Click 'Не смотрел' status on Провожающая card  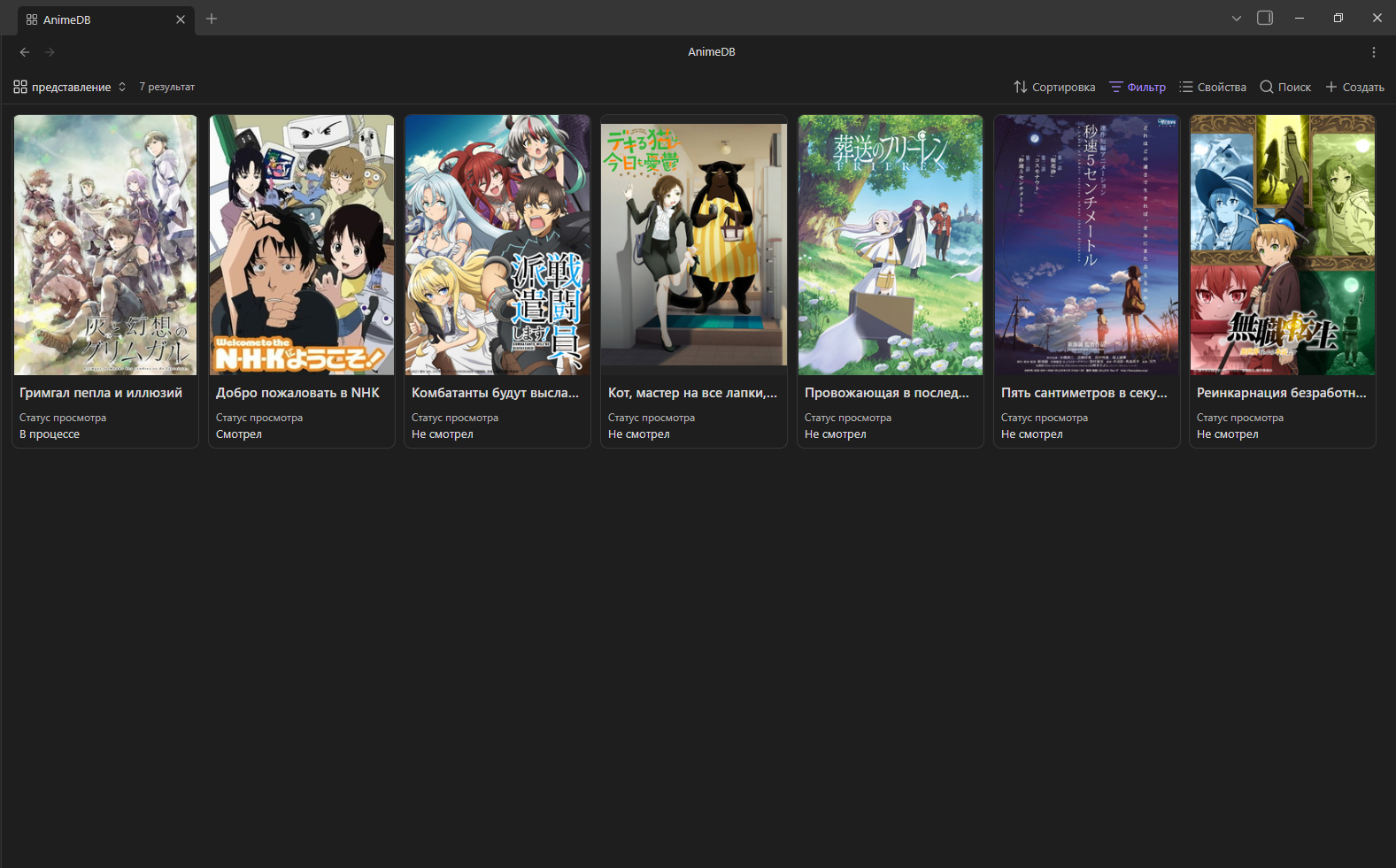pos(836,434)
